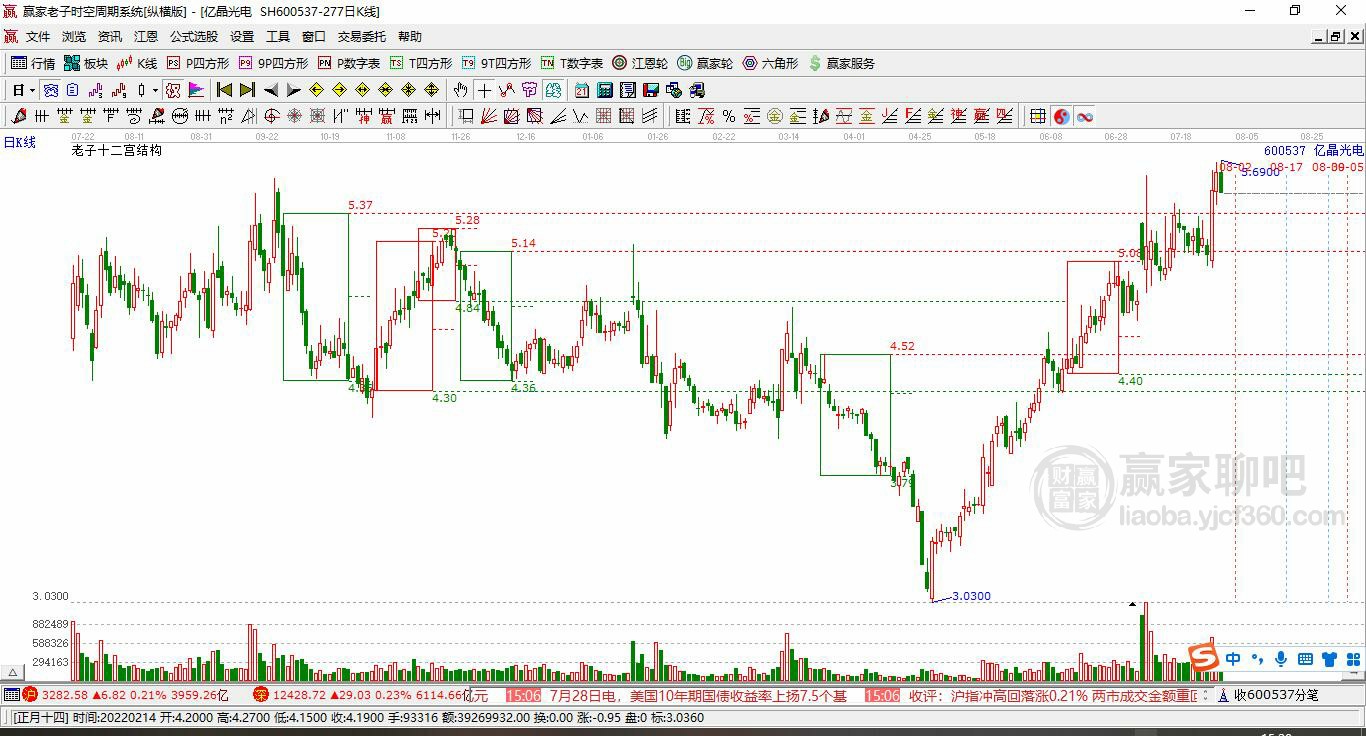This screenshot has width=1366, height=736.
Task: Open the 浏览 menu
Action: point(74,37)
